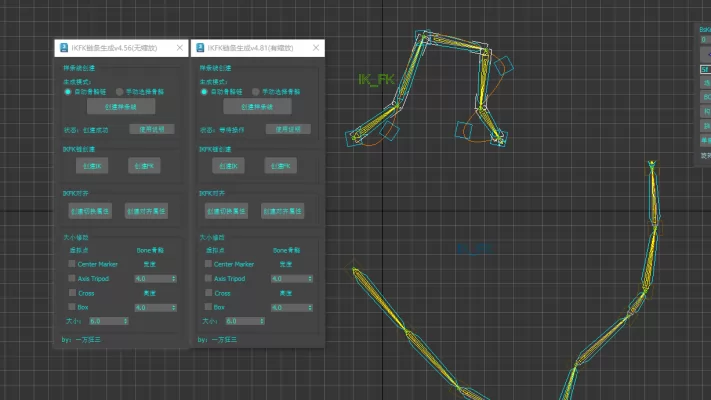Close the IKFK v4.56 panel

pos(179,48)
